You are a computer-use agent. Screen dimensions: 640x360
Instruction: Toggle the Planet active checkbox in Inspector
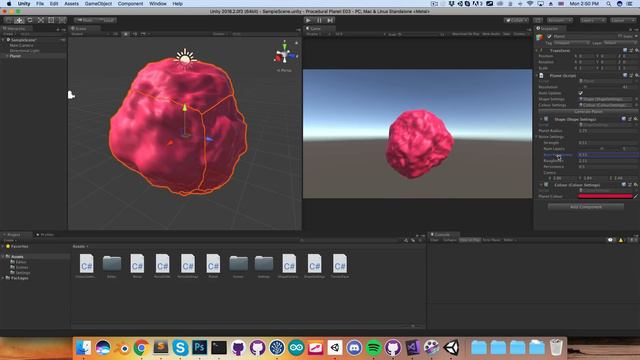pyautogui.click(x=549, y=36)
